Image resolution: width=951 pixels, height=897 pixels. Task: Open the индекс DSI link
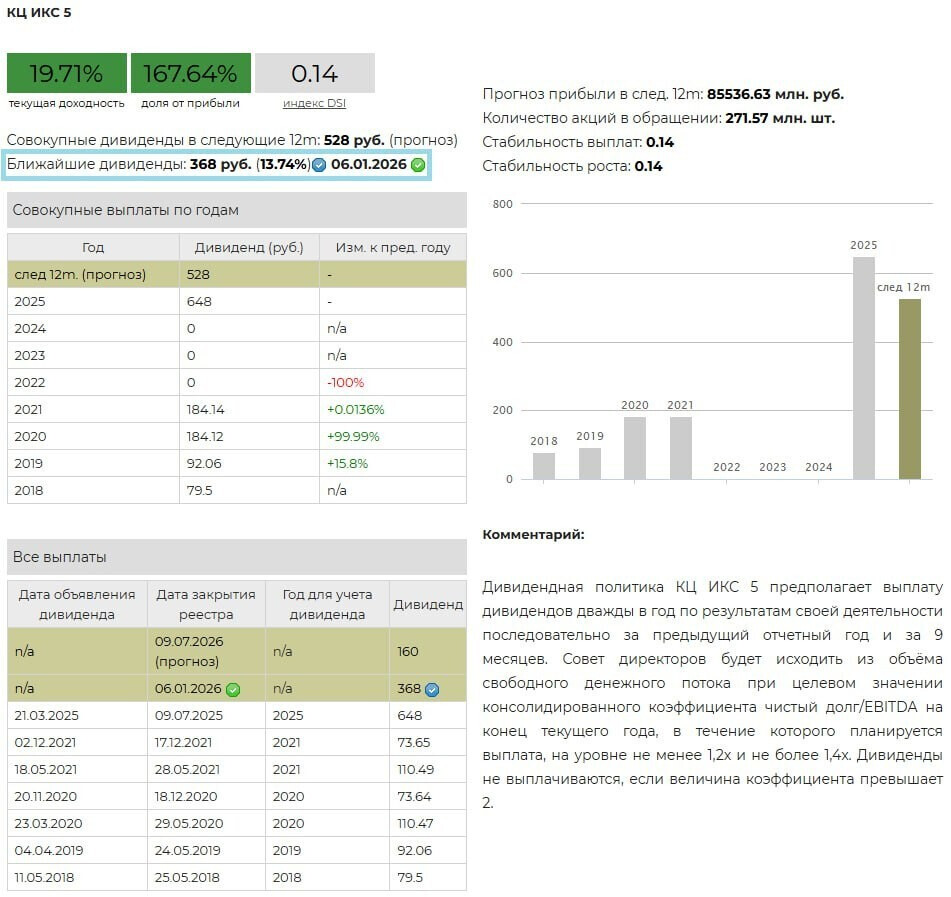point(314,103)
